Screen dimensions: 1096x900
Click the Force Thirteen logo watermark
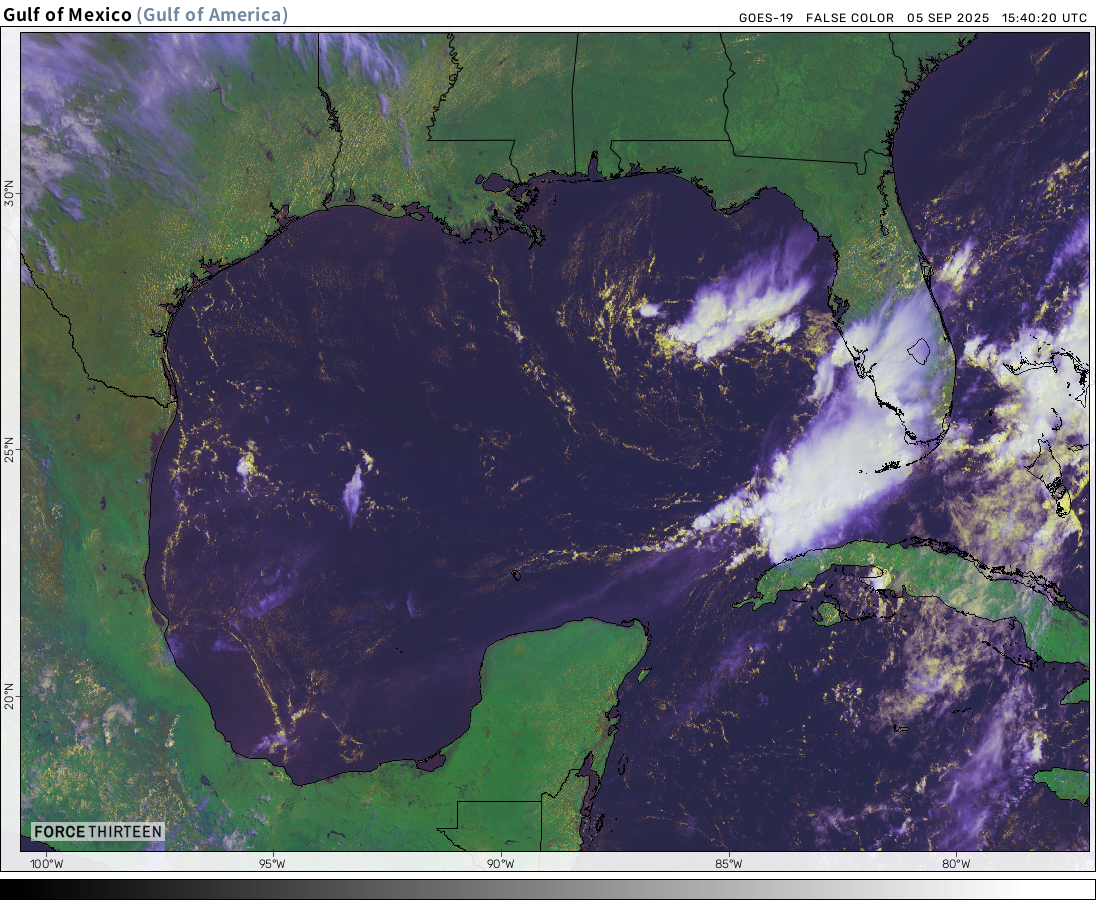pos(97,832)
